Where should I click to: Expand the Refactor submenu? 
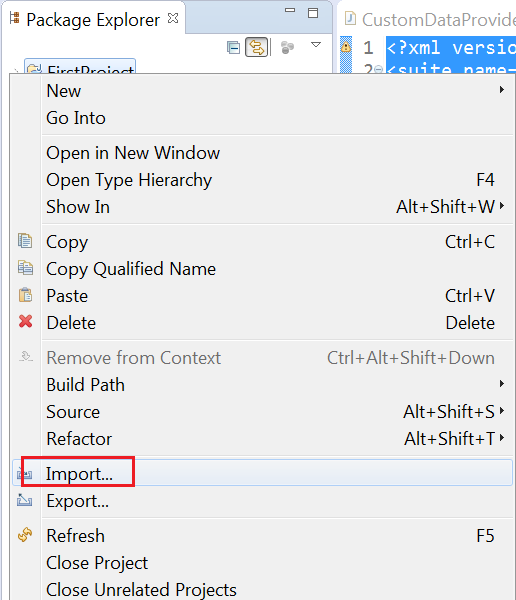tap(262, 439)
